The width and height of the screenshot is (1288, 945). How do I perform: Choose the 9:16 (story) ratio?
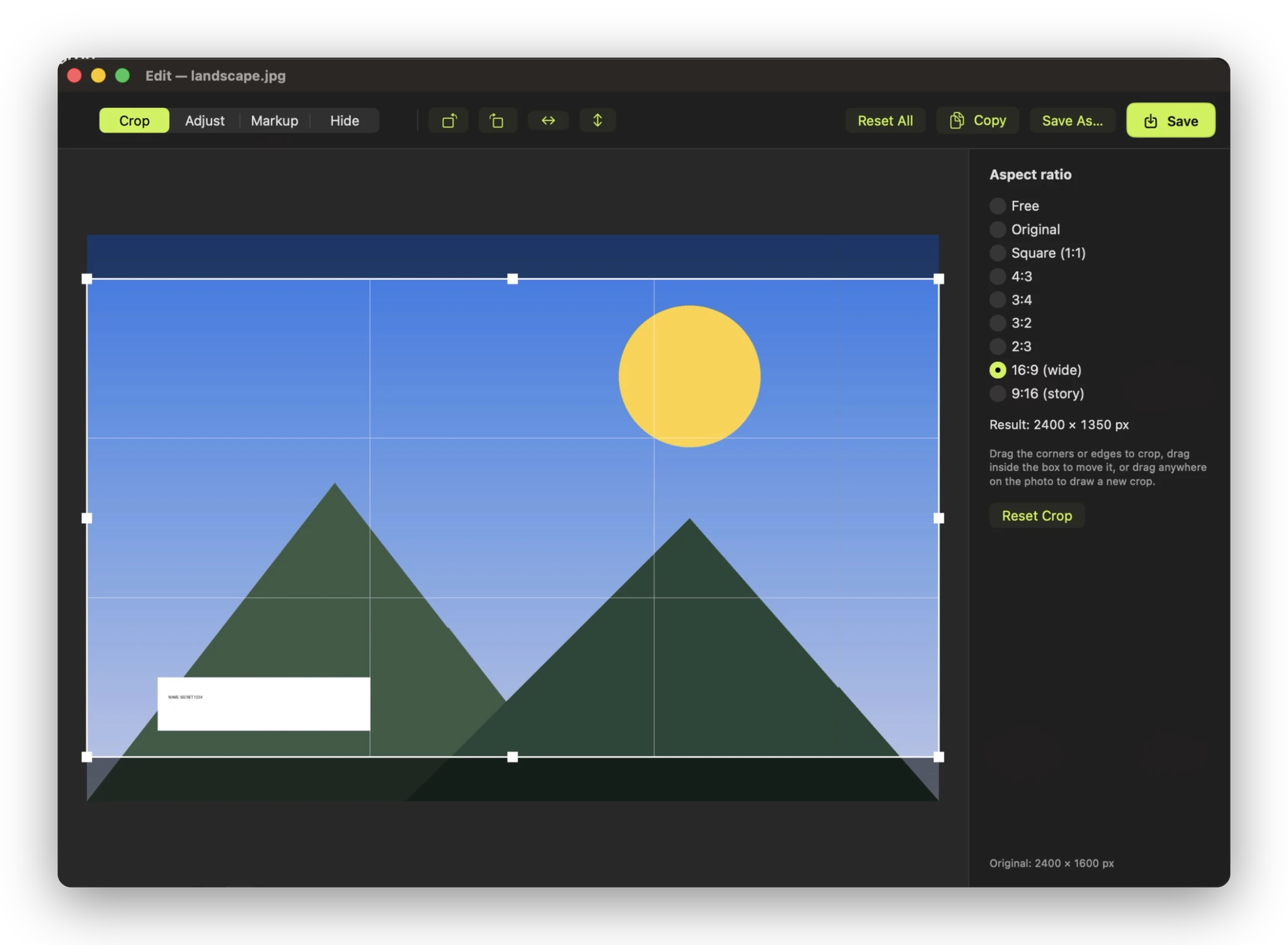click(1037, 393)
